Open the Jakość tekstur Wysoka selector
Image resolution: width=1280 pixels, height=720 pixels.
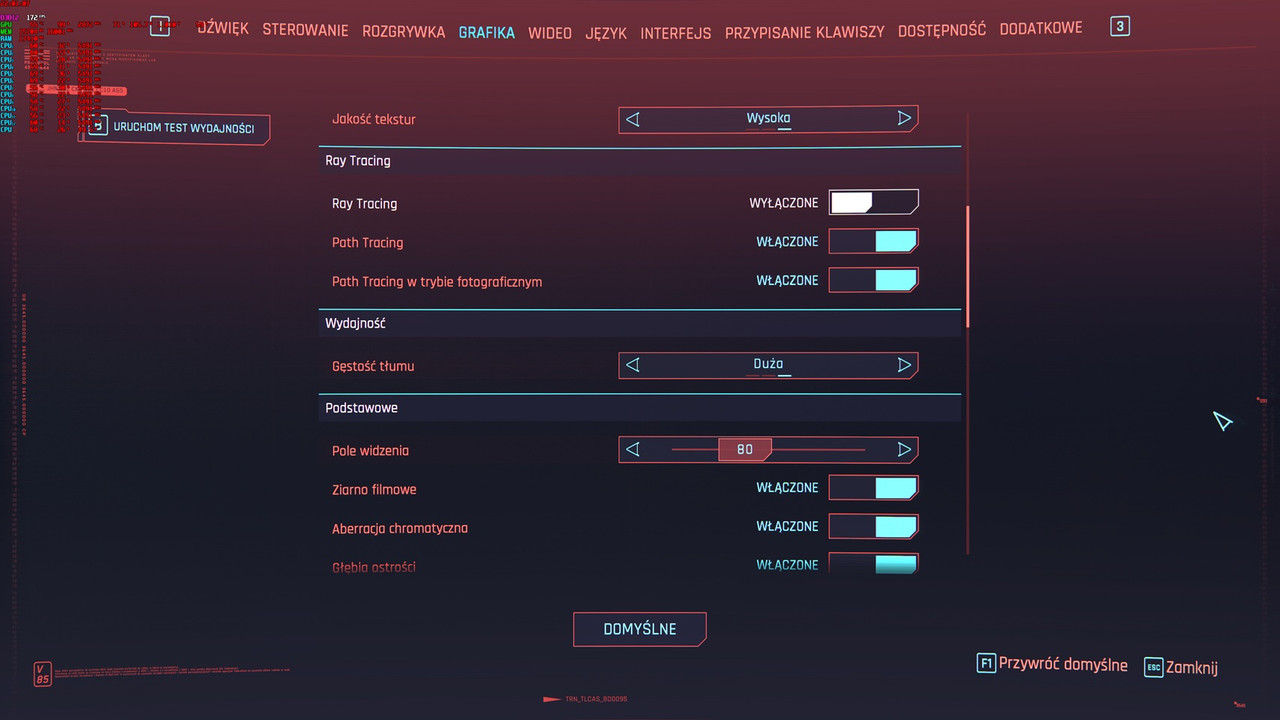[768, 119]
